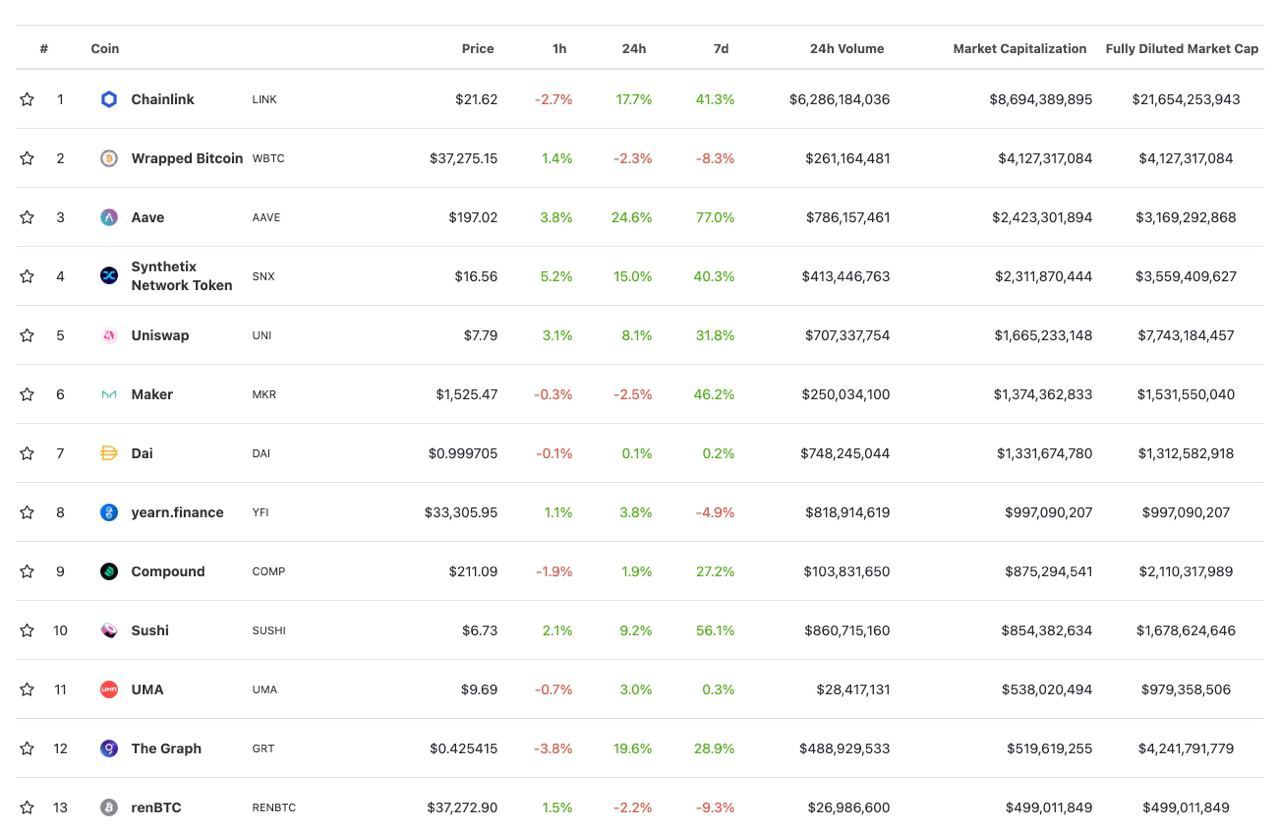Toggle the favorite star for Maker

click(27, 394)
